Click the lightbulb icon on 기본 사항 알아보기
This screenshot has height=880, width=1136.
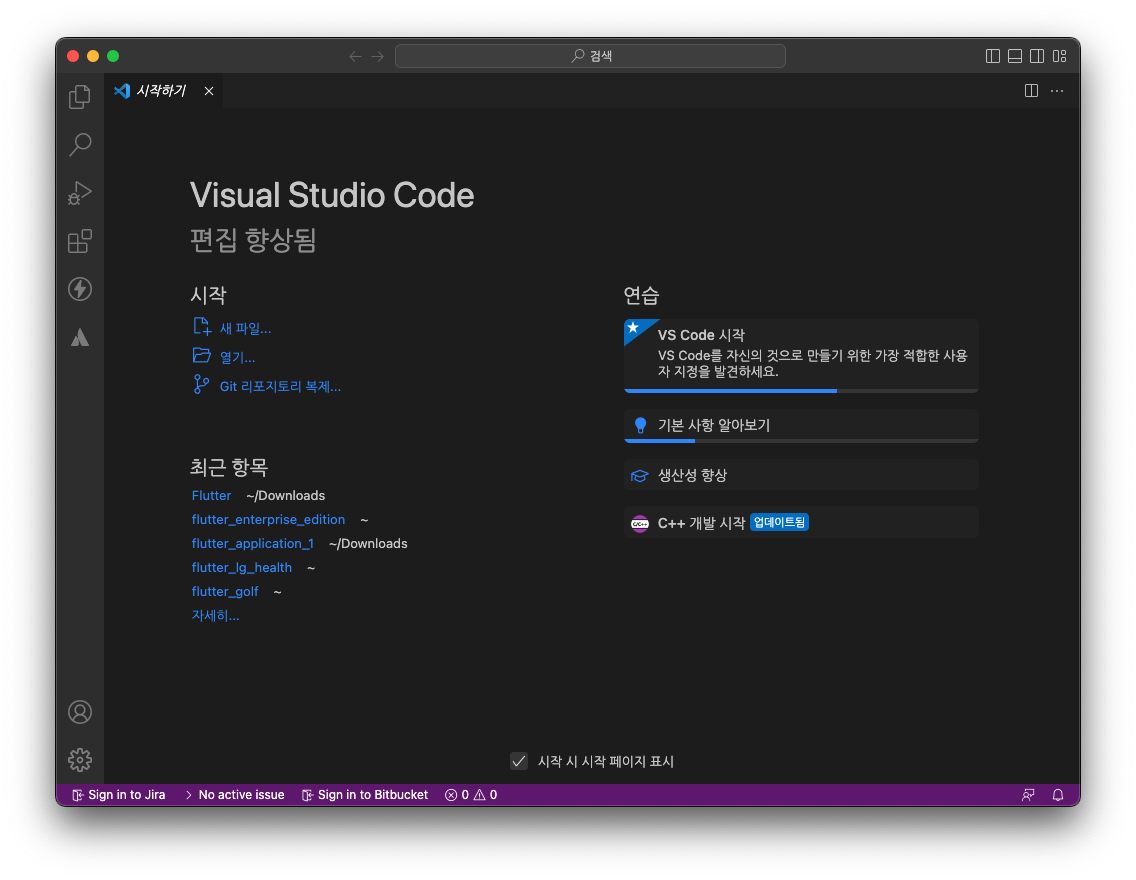click(640, 425)
